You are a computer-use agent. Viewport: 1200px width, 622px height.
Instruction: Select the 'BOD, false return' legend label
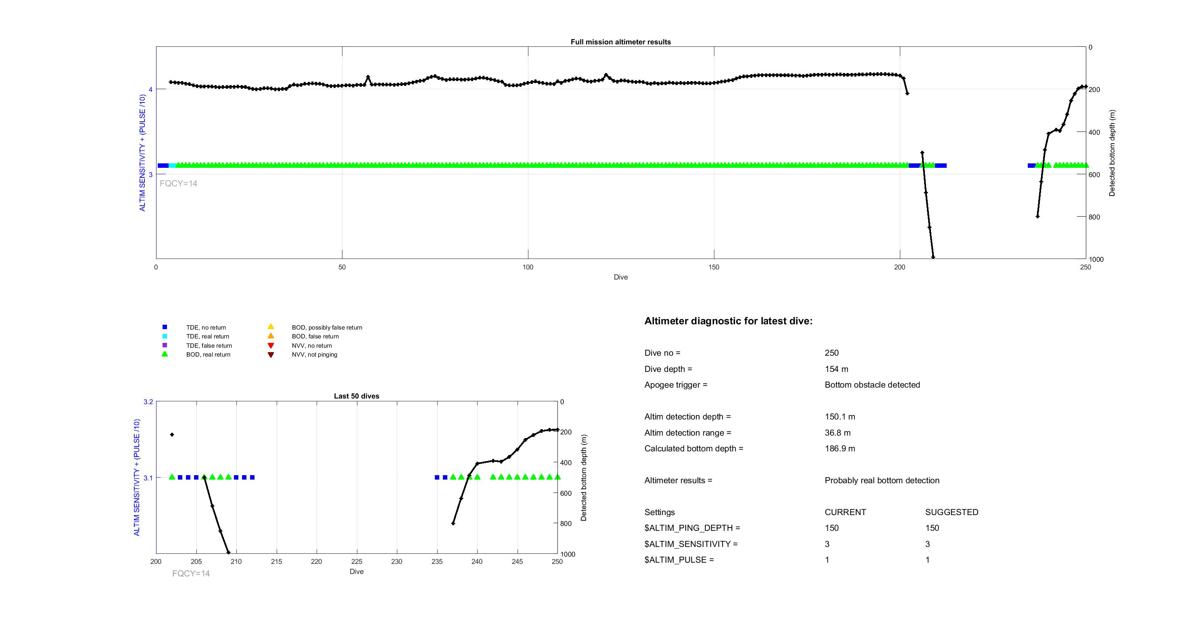315,336
